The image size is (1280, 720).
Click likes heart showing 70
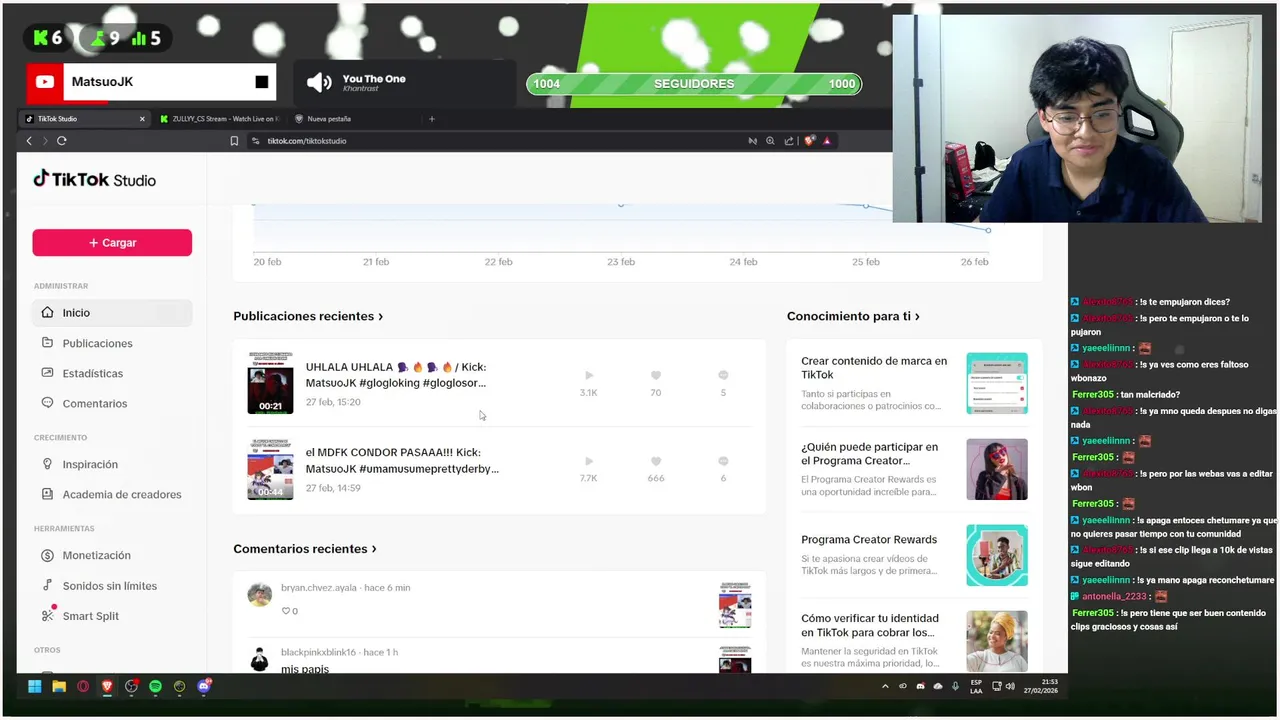coord(656,375)
